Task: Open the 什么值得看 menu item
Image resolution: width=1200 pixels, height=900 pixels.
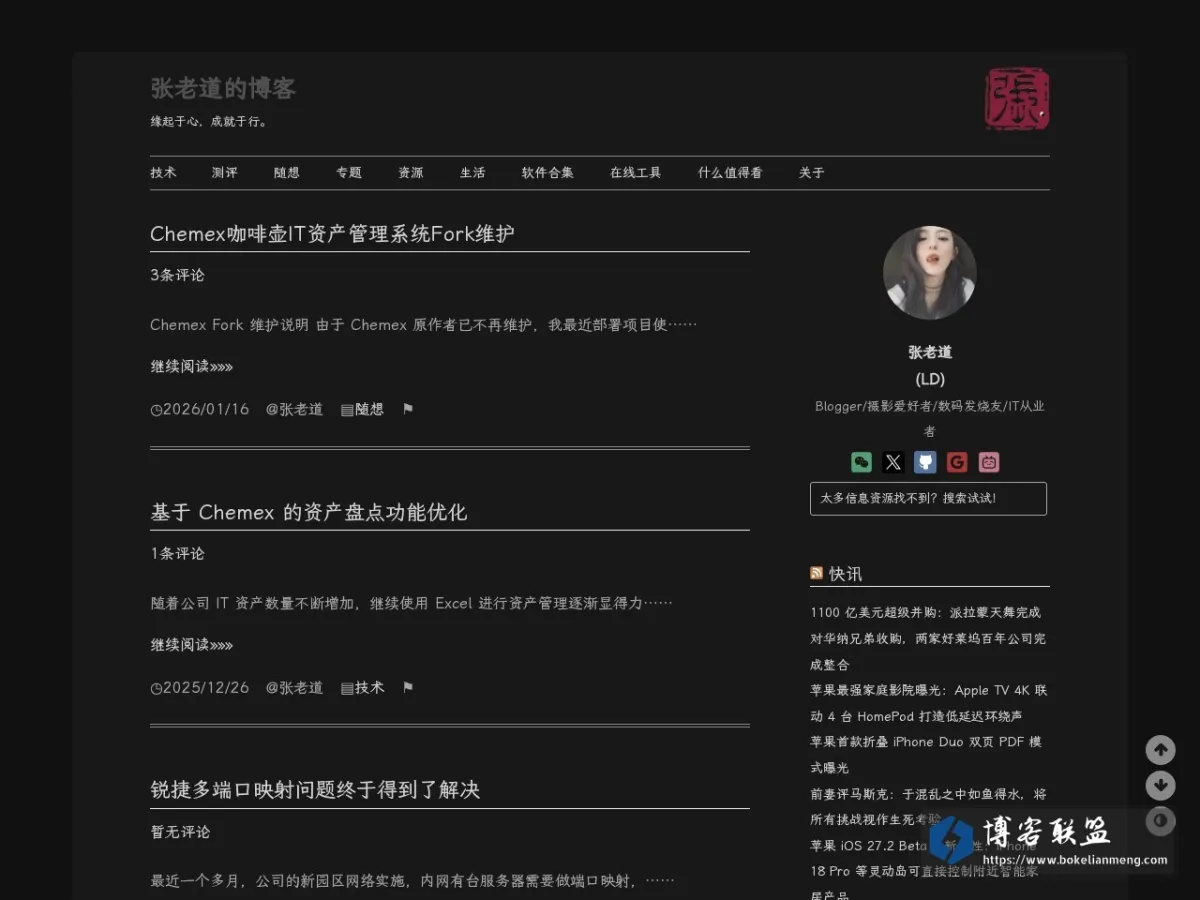Action: coord(730,173)
